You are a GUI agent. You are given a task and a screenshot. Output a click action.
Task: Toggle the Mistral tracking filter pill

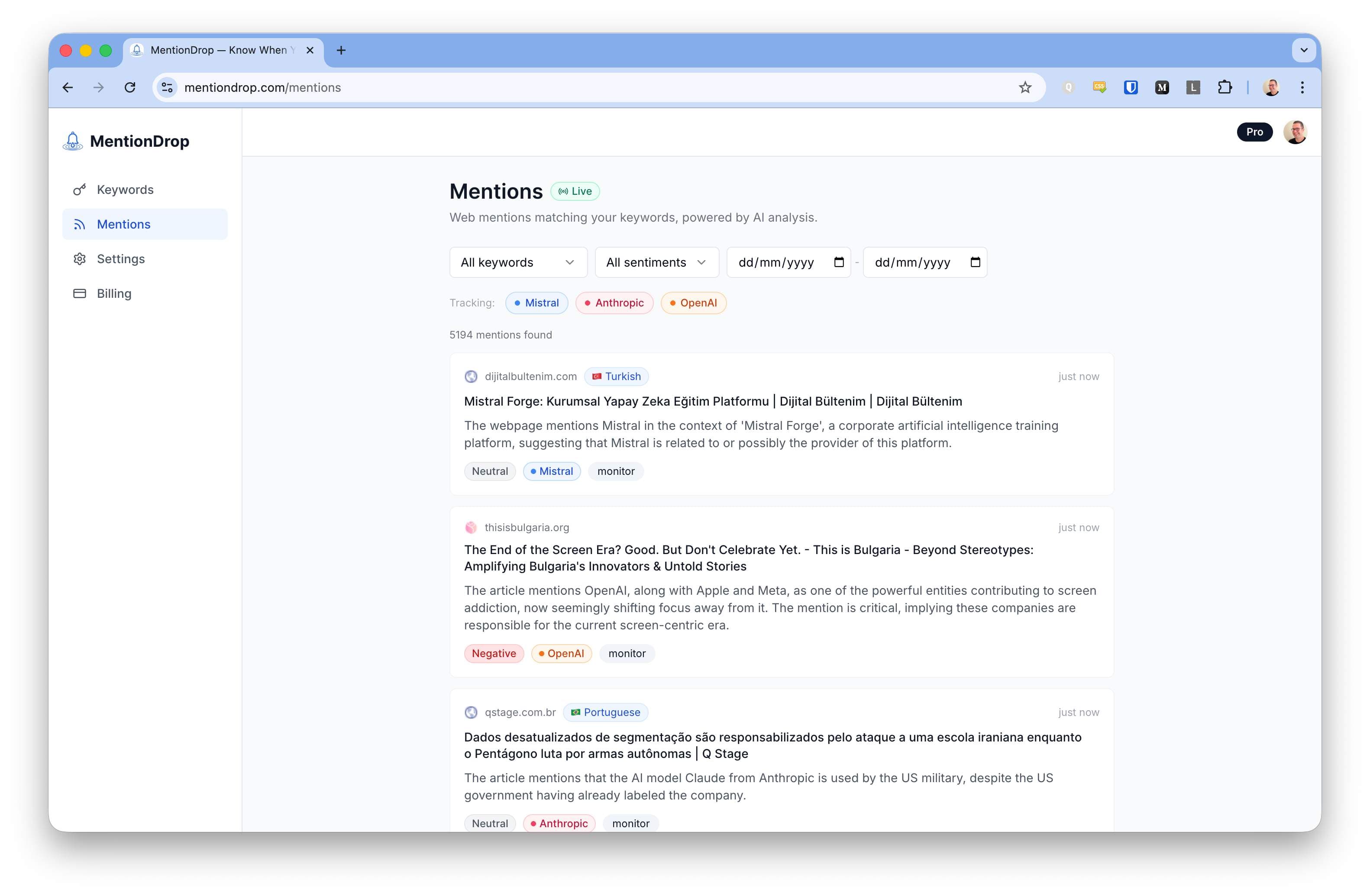pos(536,303)
